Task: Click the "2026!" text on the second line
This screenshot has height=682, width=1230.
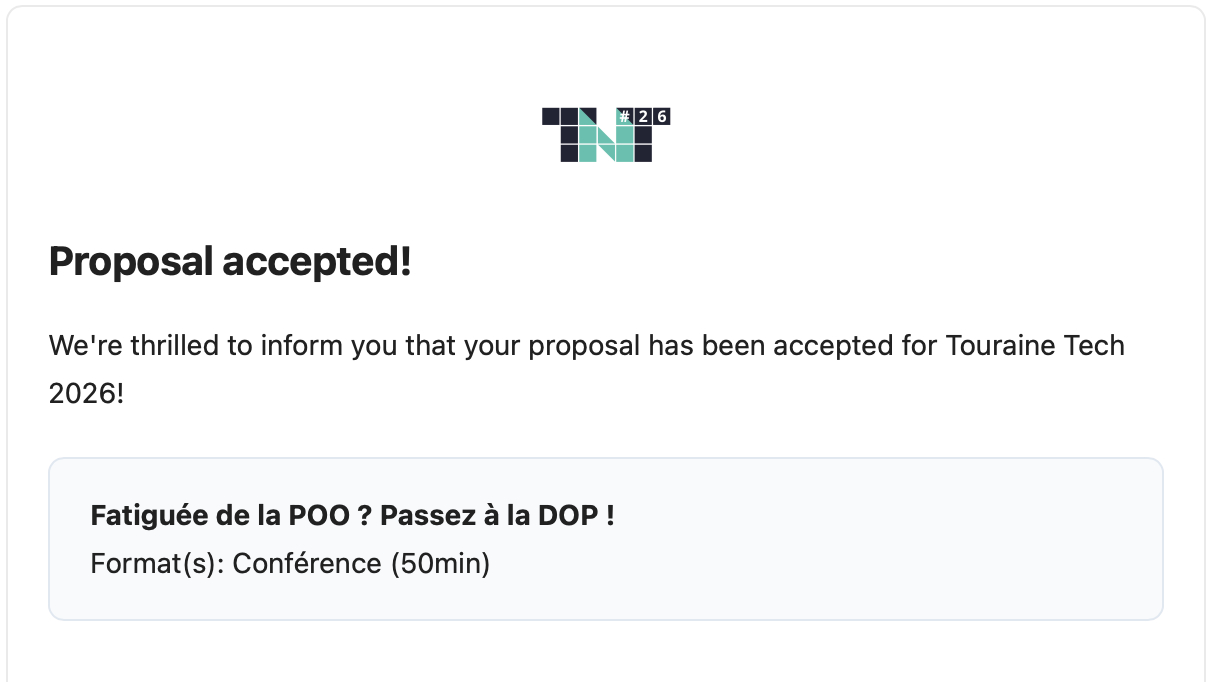Action: click(87, 393)
